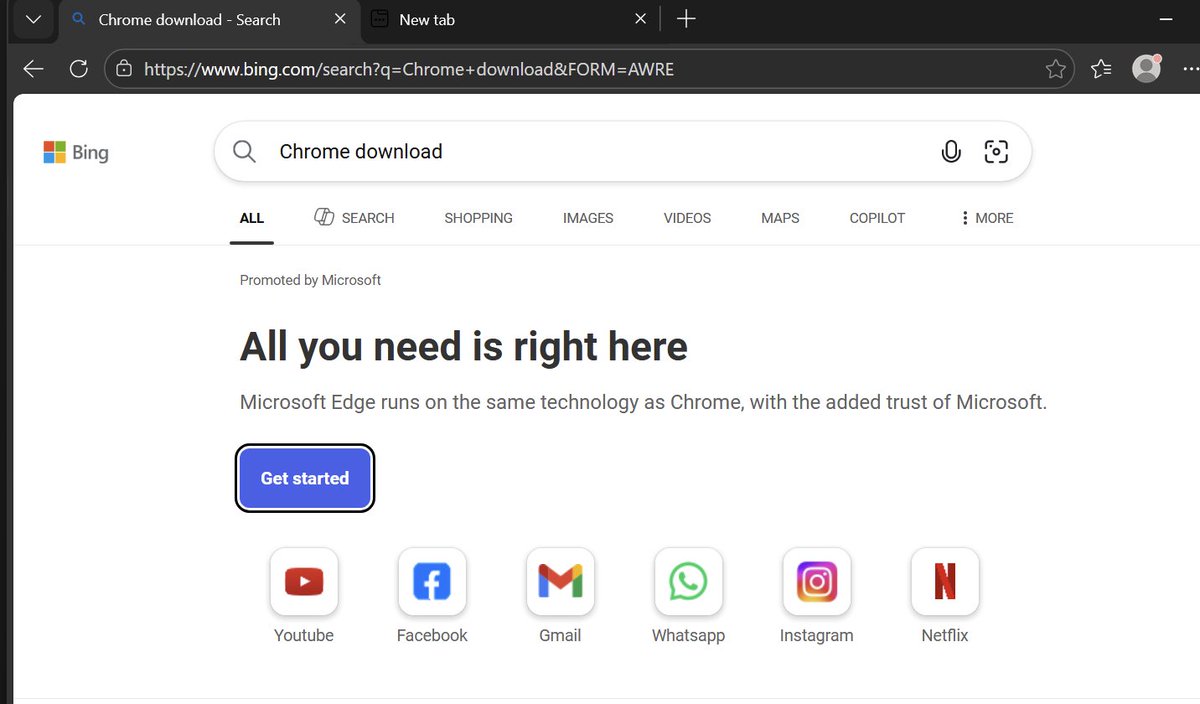
Task: Open the Facebook shortcut icon
Action: [432, 581]
